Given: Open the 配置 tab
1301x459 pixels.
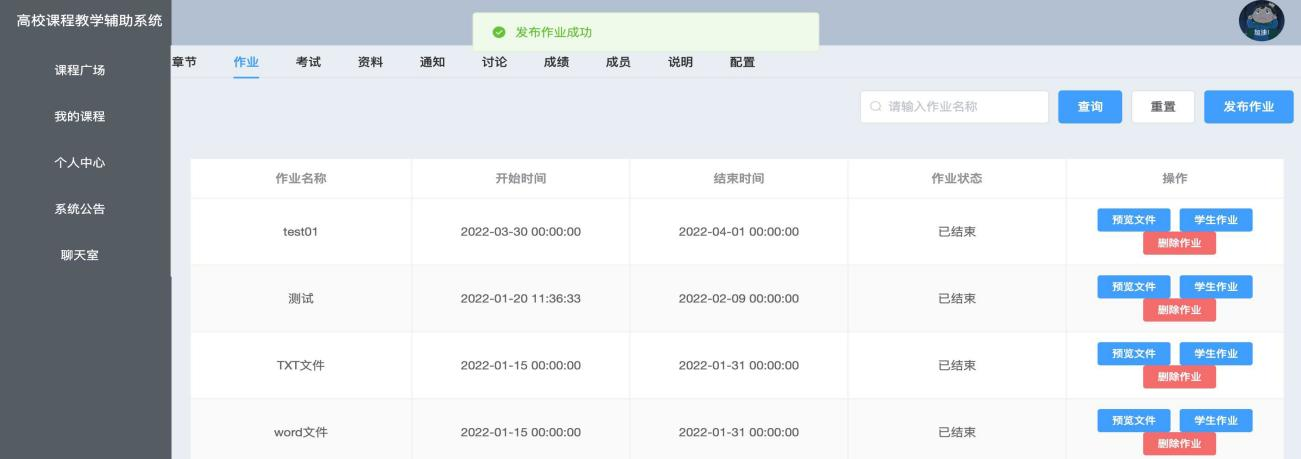Looking at the screenshot, I should click(742, 62).
